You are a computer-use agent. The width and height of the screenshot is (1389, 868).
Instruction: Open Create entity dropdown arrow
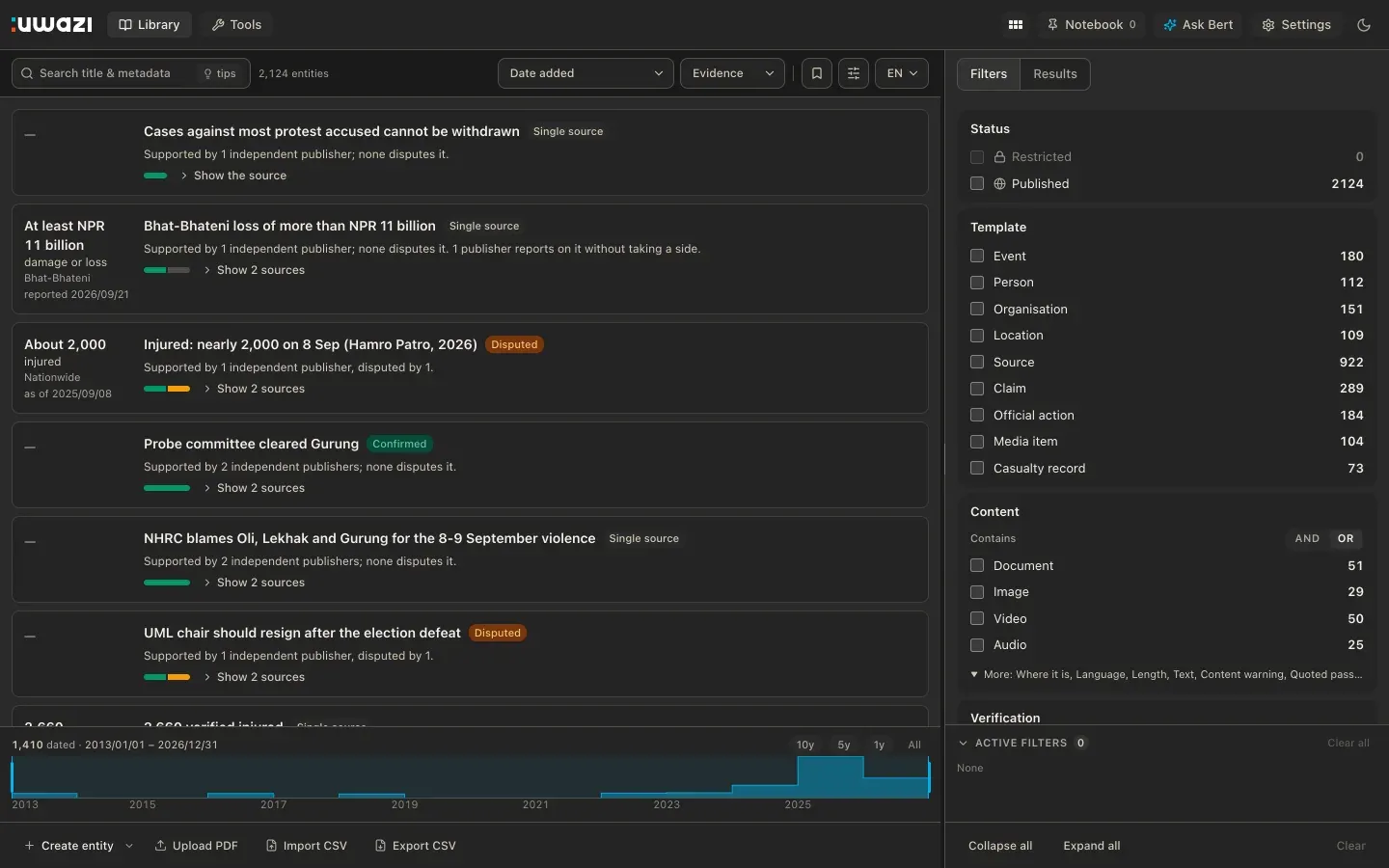[129, 846]
